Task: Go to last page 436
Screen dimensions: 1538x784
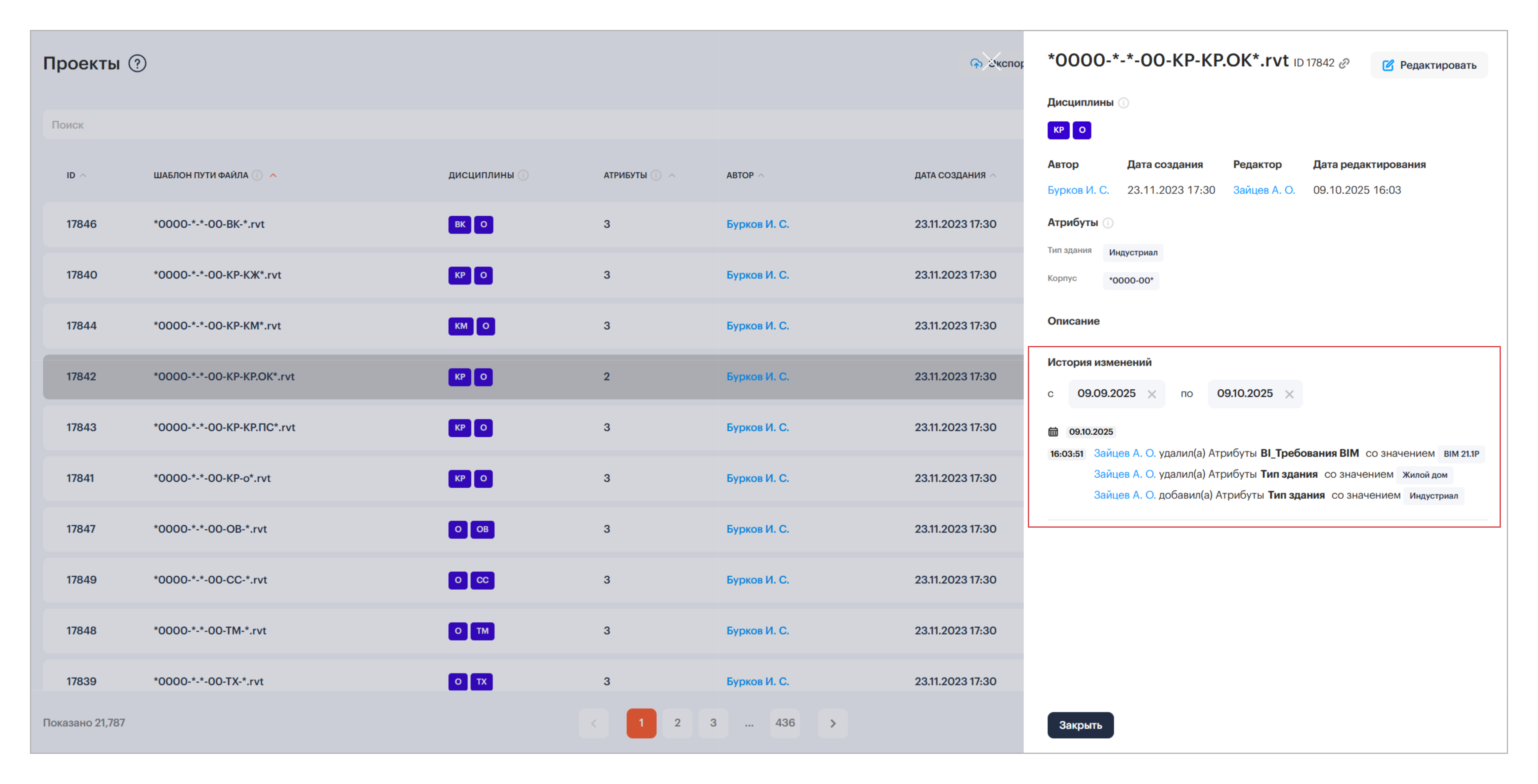Action: click(784, 723)
